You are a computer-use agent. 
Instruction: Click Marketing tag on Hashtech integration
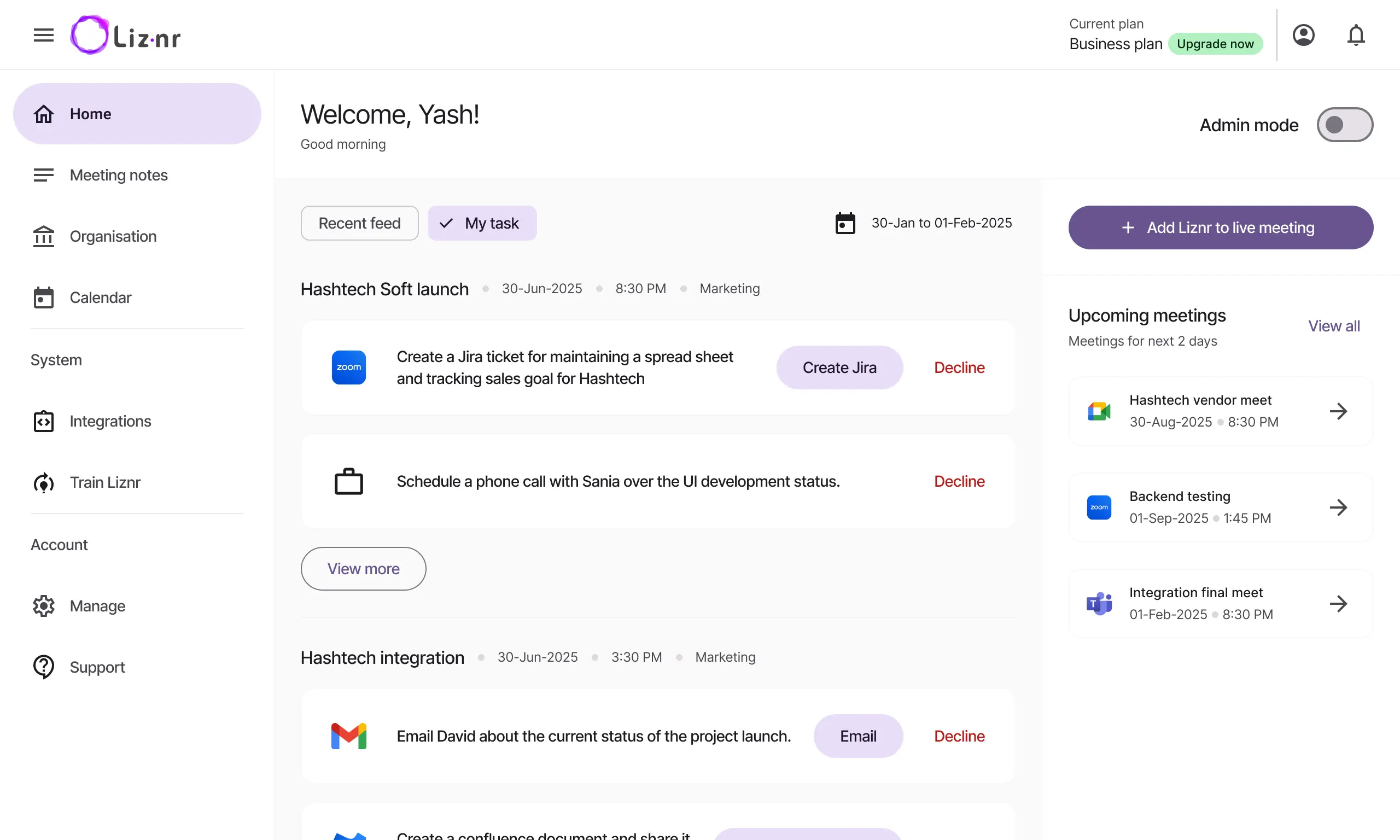click(x=725, y=657)
